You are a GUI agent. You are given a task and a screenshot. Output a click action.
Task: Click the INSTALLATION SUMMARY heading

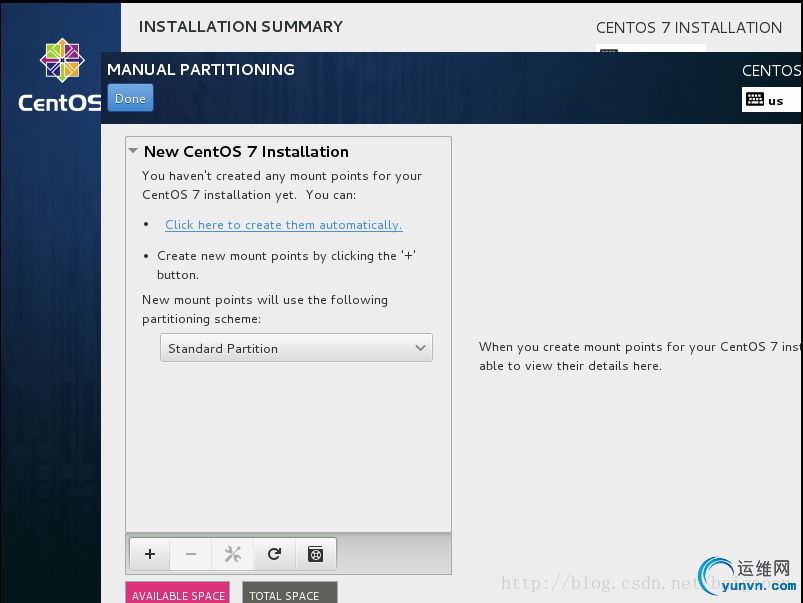click(x=241, y=26)
